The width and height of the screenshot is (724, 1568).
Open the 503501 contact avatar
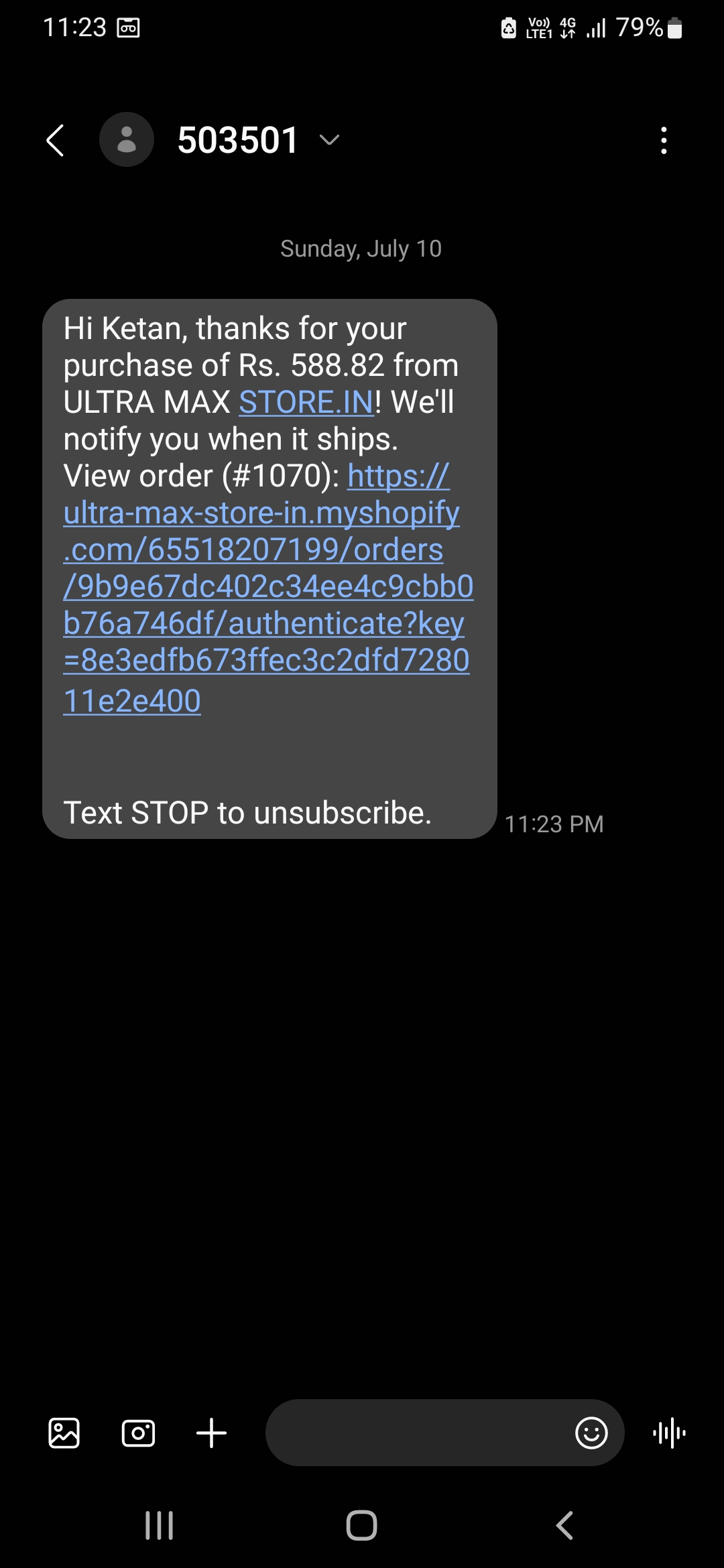127,140
